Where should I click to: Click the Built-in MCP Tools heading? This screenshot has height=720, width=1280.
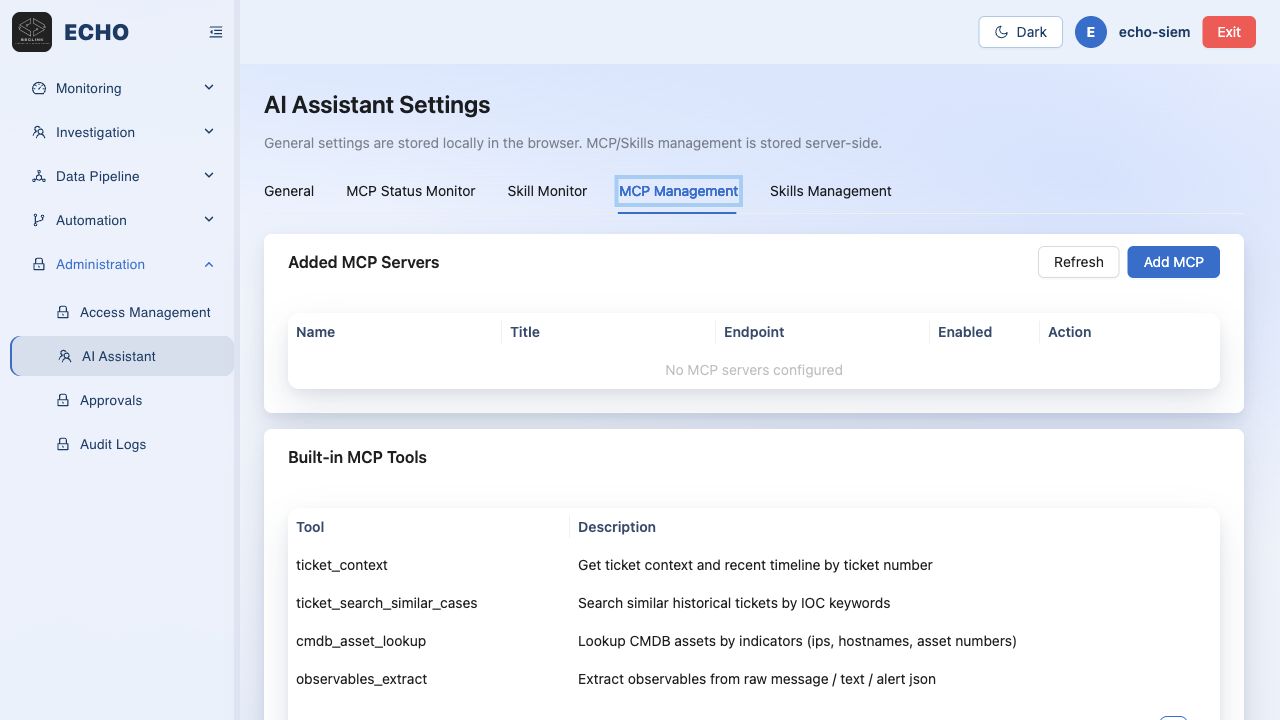(357, 457)
